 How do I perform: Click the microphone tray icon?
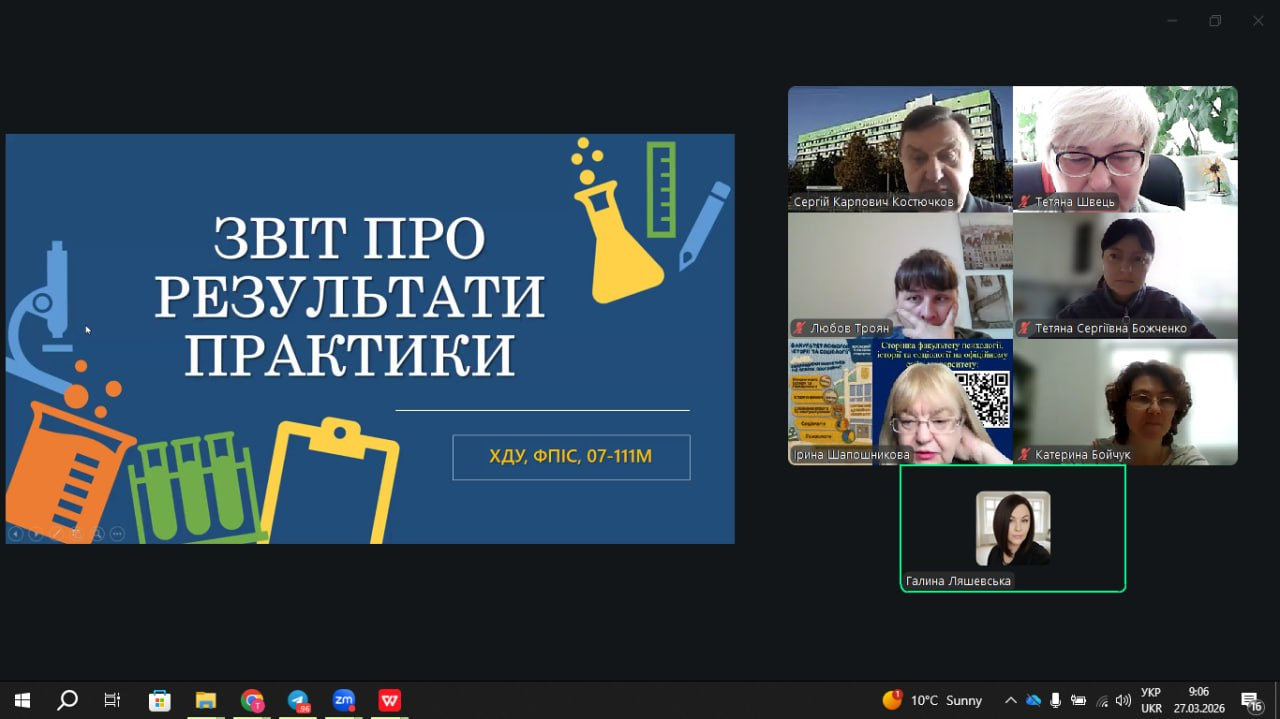(1055, 700)
